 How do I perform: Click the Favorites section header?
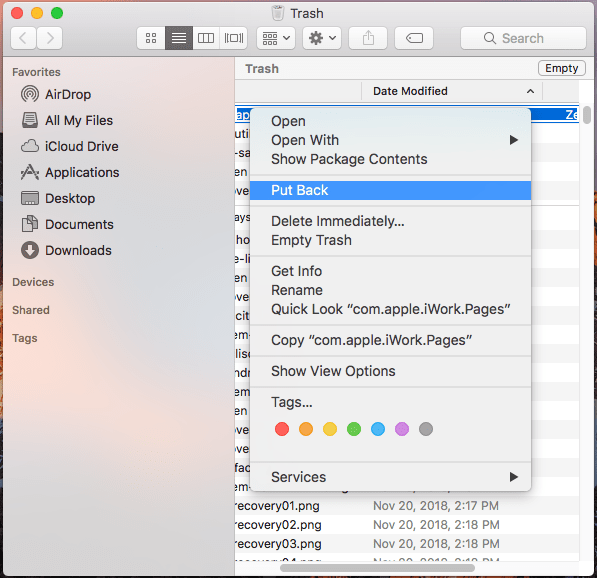click(36, 72)
